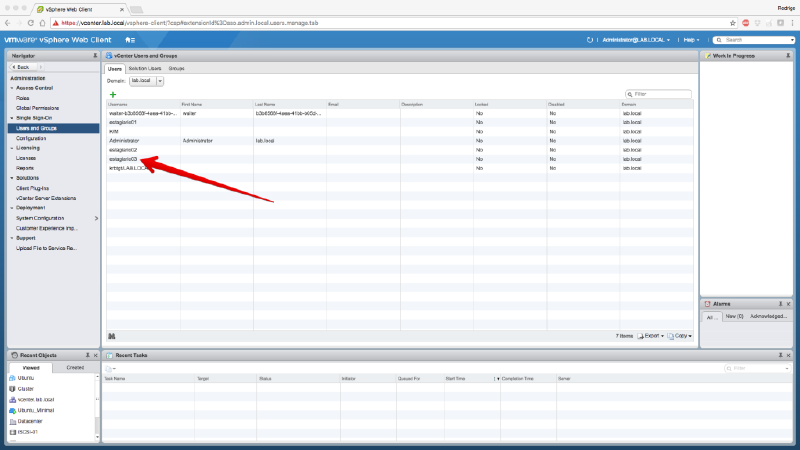This screenshot has width=800, height=450.
Task: Collapse the Access Control tree section
Action: tap(12, 88)
